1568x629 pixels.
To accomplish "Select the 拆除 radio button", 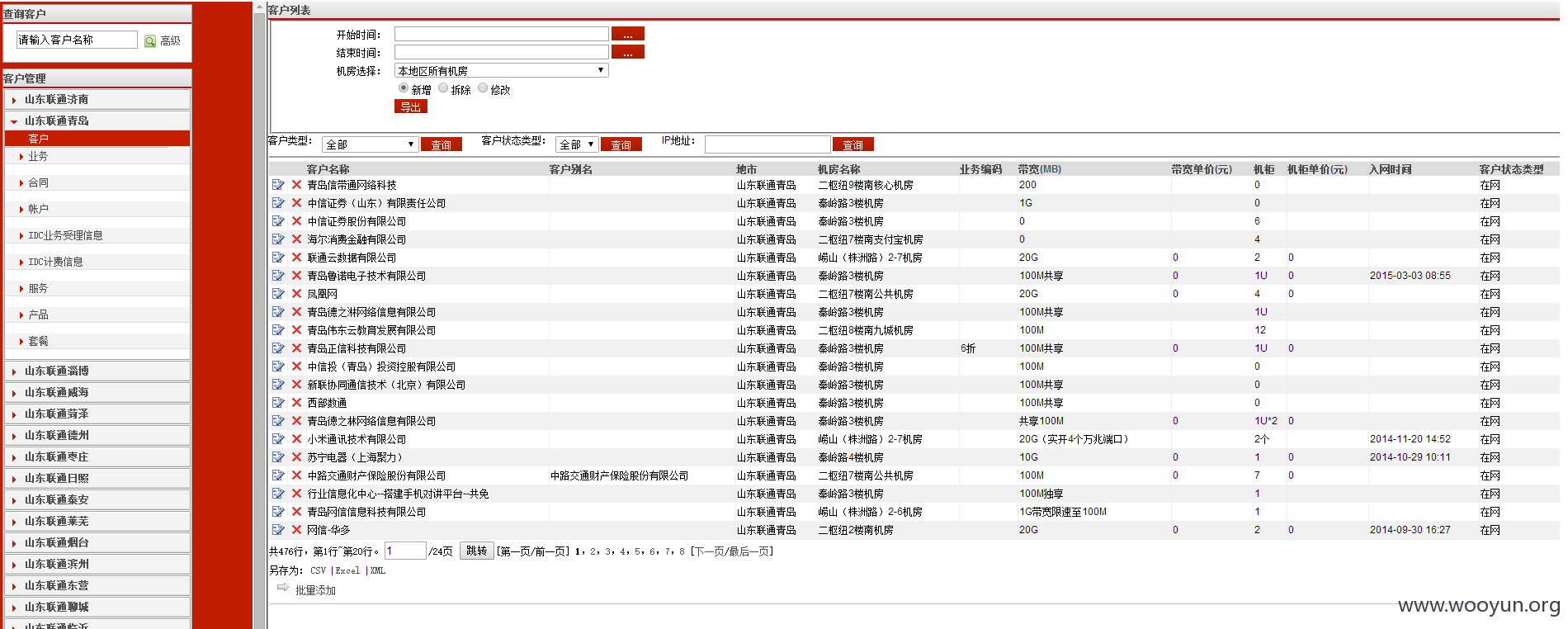I will click(443, 88).
